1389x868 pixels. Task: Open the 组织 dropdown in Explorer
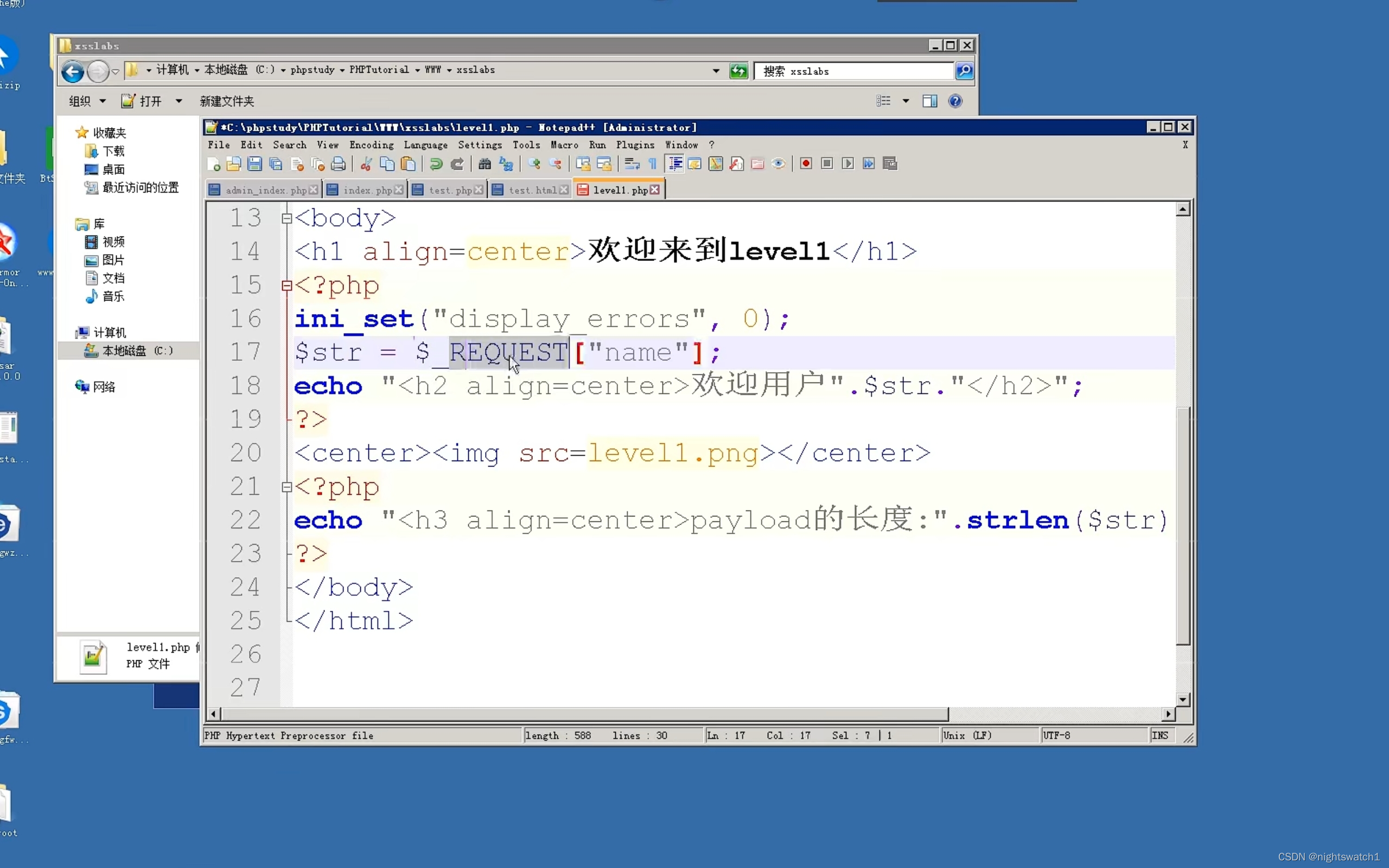point(87,101)
